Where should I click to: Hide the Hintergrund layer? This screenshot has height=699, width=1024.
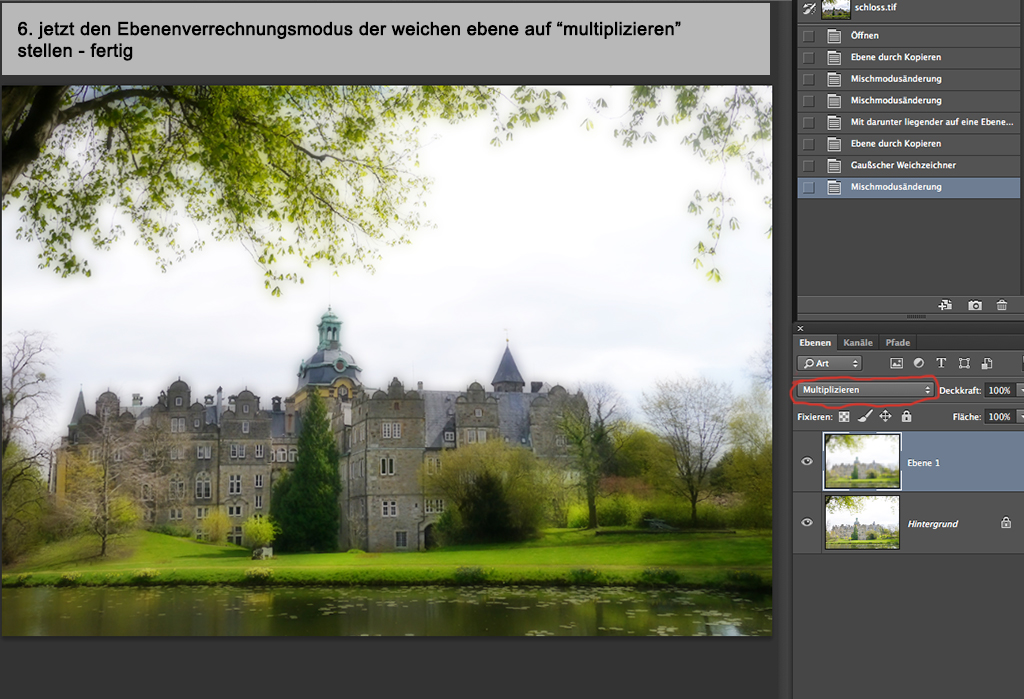click(808, 522)
